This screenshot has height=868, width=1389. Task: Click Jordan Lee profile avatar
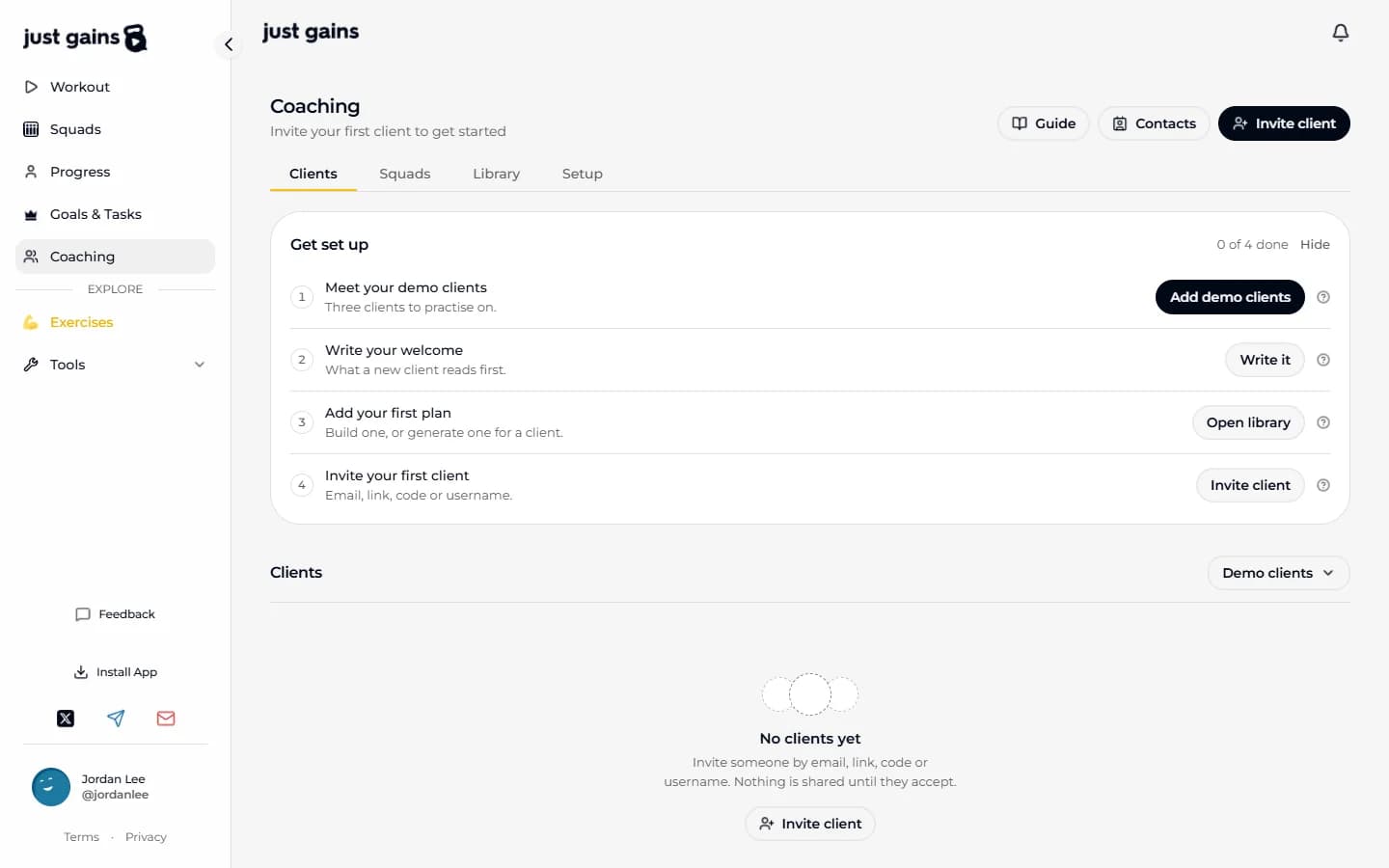point(51,787)
